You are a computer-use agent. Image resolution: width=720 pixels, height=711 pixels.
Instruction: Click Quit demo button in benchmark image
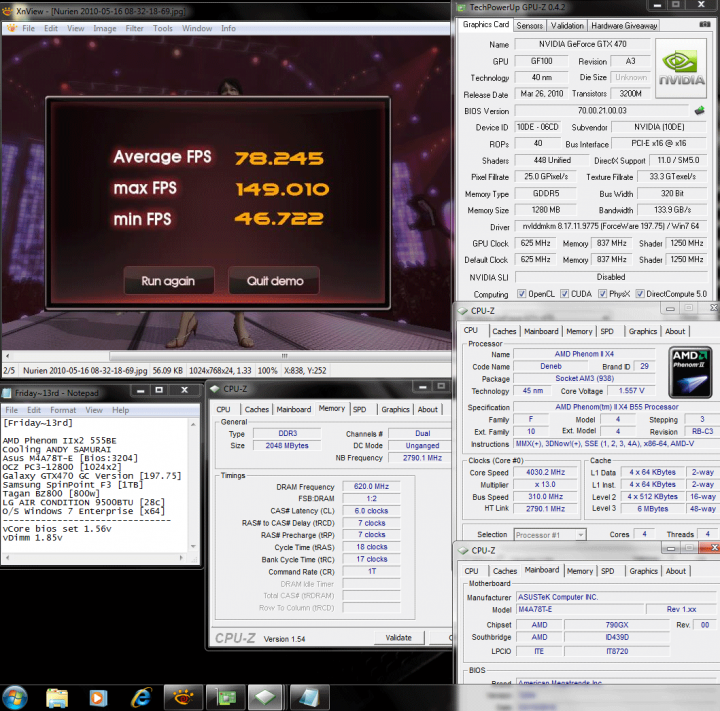[275, 280]
